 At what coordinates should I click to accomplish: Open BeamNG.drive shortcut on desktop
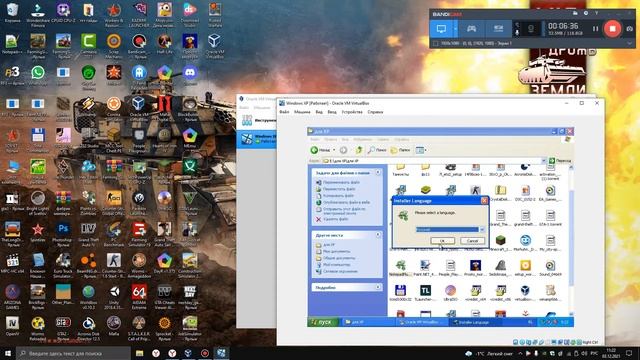tap(89, 264)
